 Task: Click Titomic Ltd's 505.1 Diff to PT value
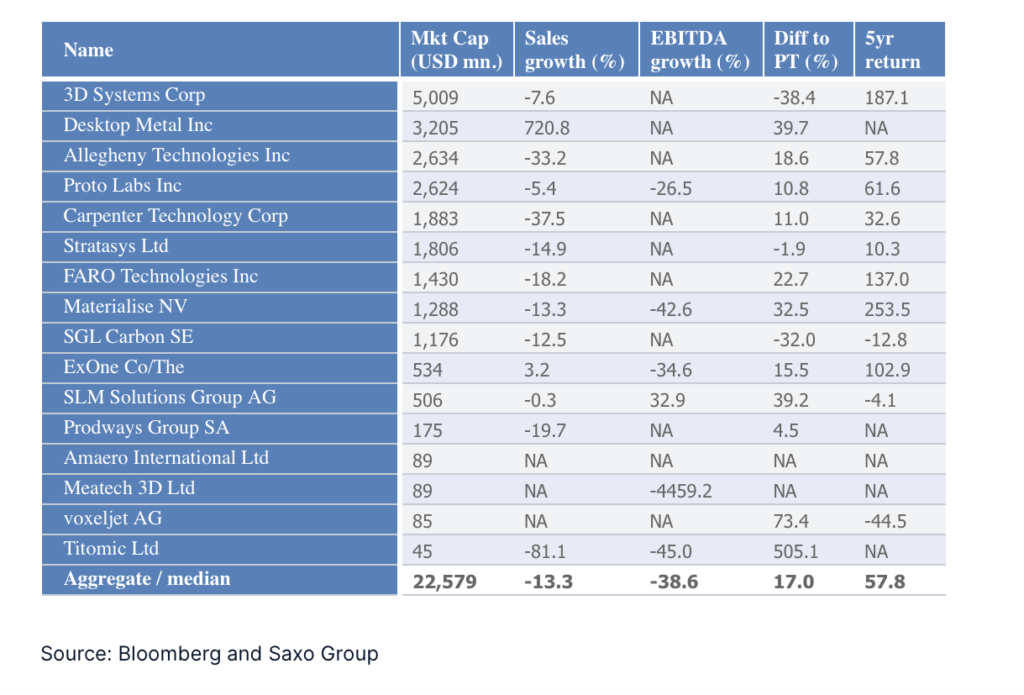tap(796, 550)
